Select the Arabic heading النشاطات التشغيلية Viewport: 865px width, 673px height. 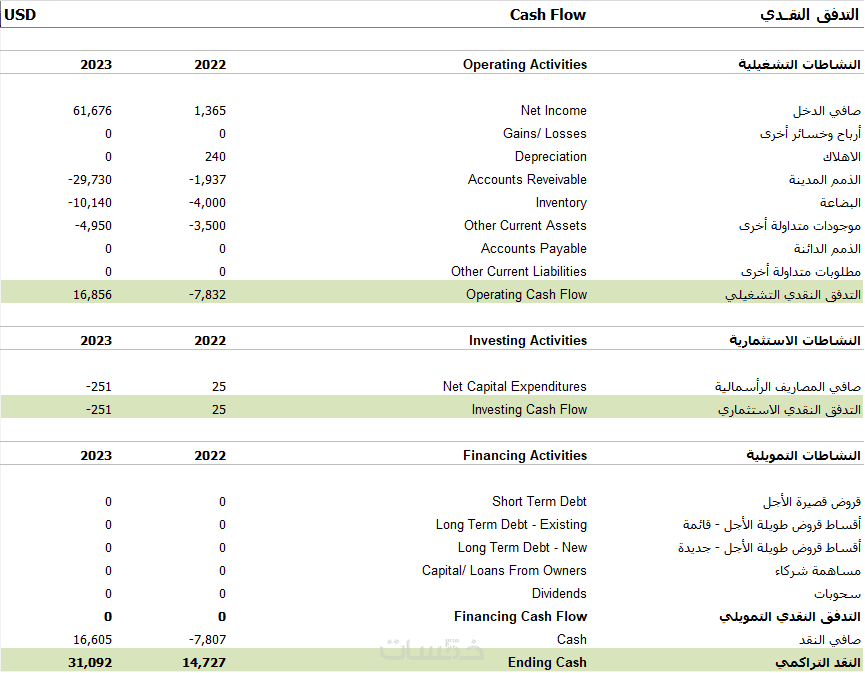(x=799, y=65)
